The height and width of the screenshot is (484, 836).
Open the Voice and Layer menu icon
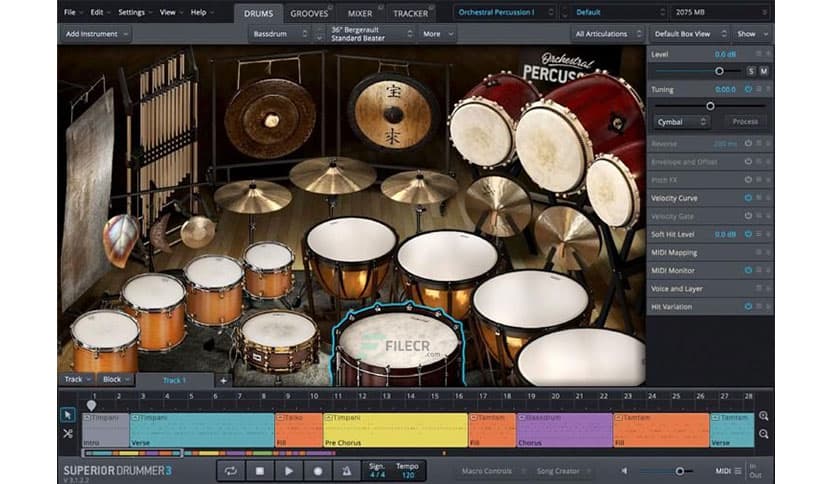click(x=758, y=289)
